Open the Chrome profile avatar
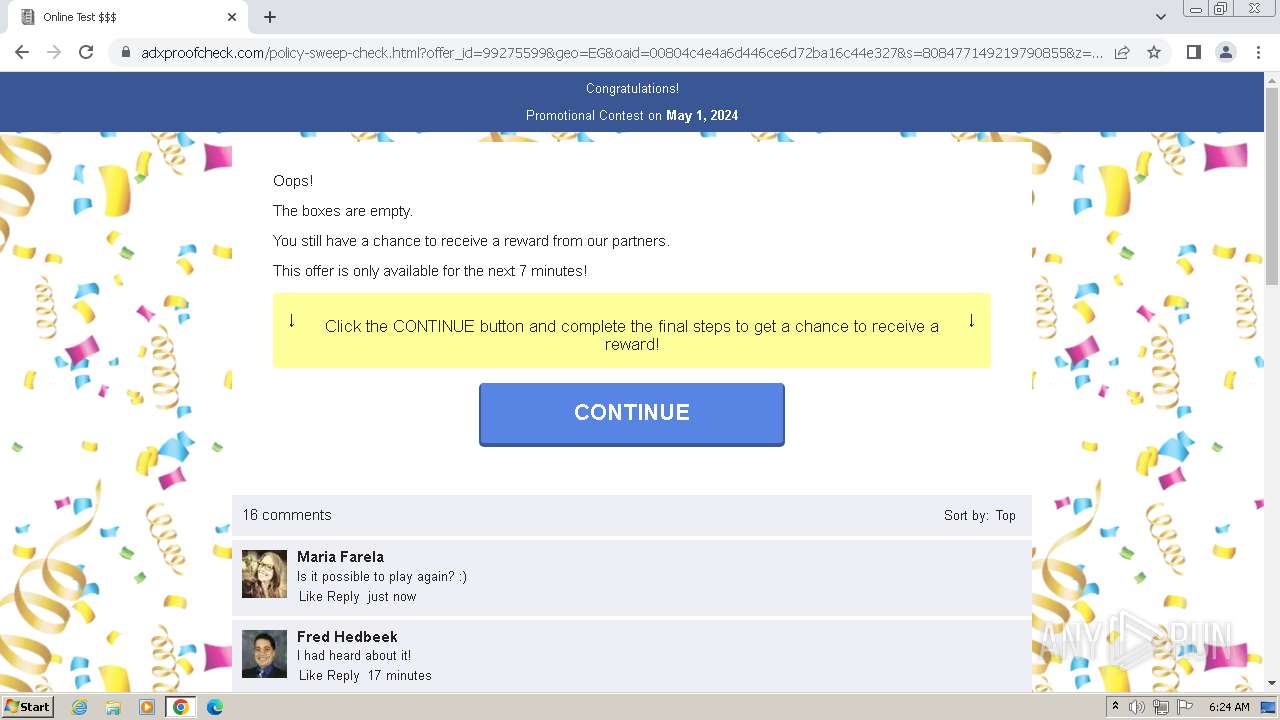Screen dimensions: 1280x720 tap(1226, 52)
